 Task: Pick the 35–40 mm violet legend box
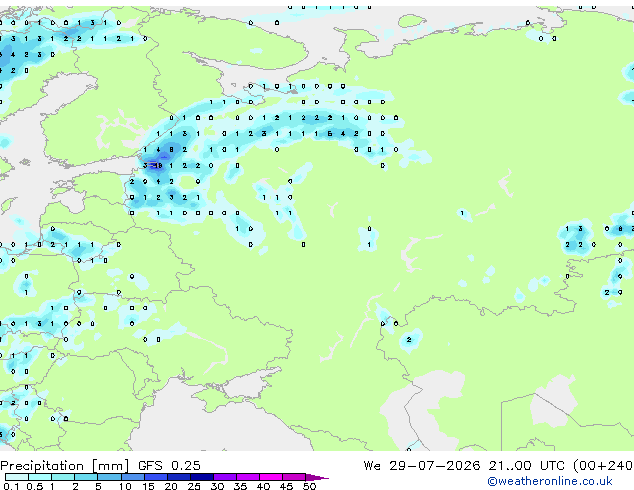click(247, 477)
